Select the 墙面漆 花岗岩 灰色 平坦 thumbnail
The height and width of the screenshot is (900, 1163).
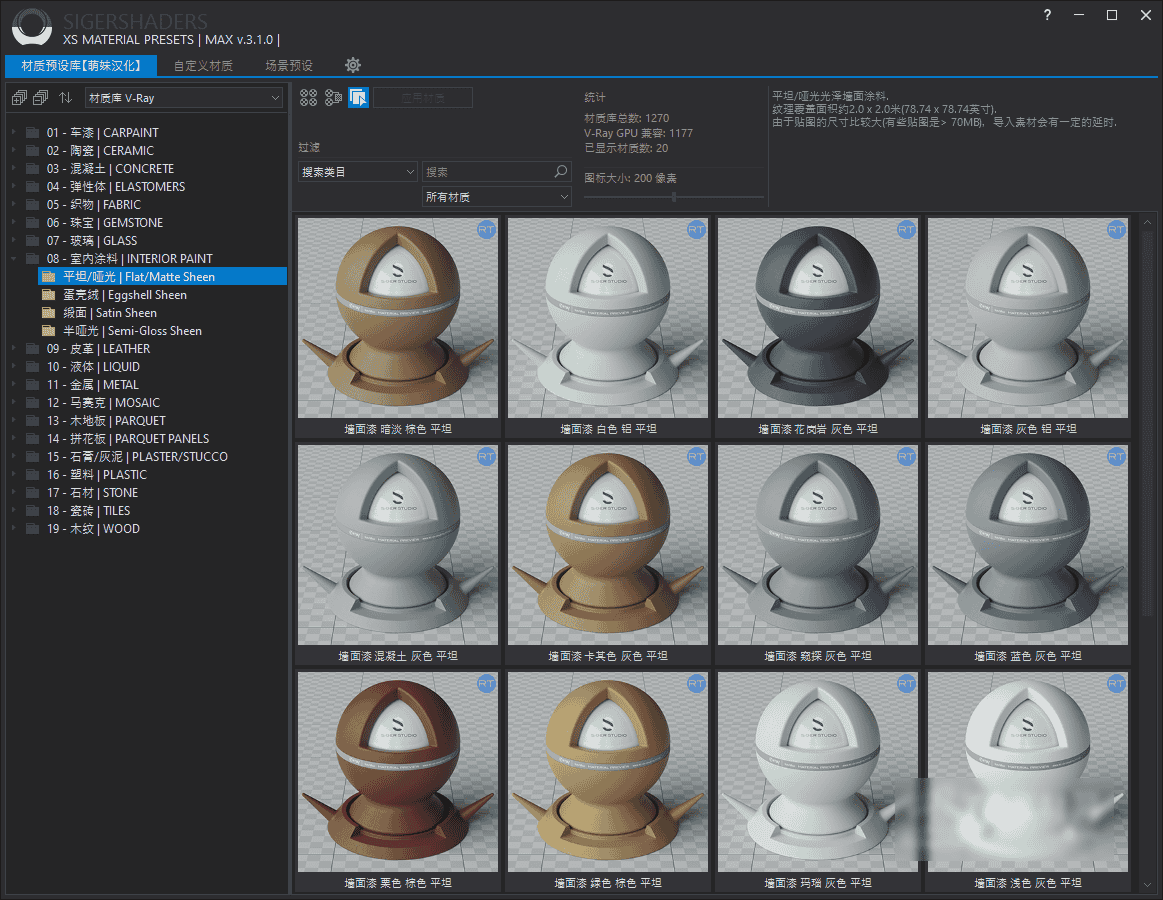[817, 318]
